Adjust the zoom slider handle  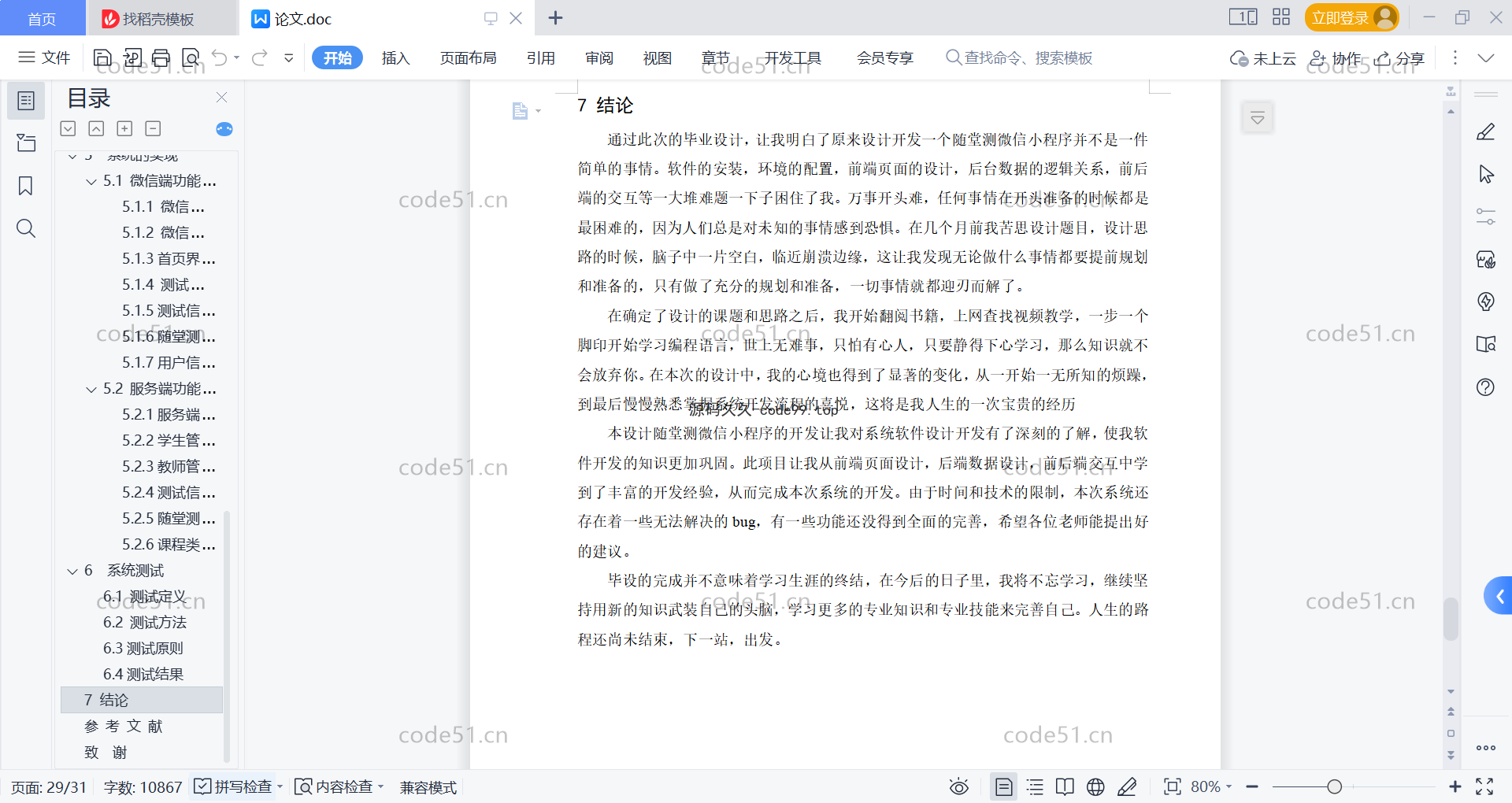click(x=1334, y=786)
